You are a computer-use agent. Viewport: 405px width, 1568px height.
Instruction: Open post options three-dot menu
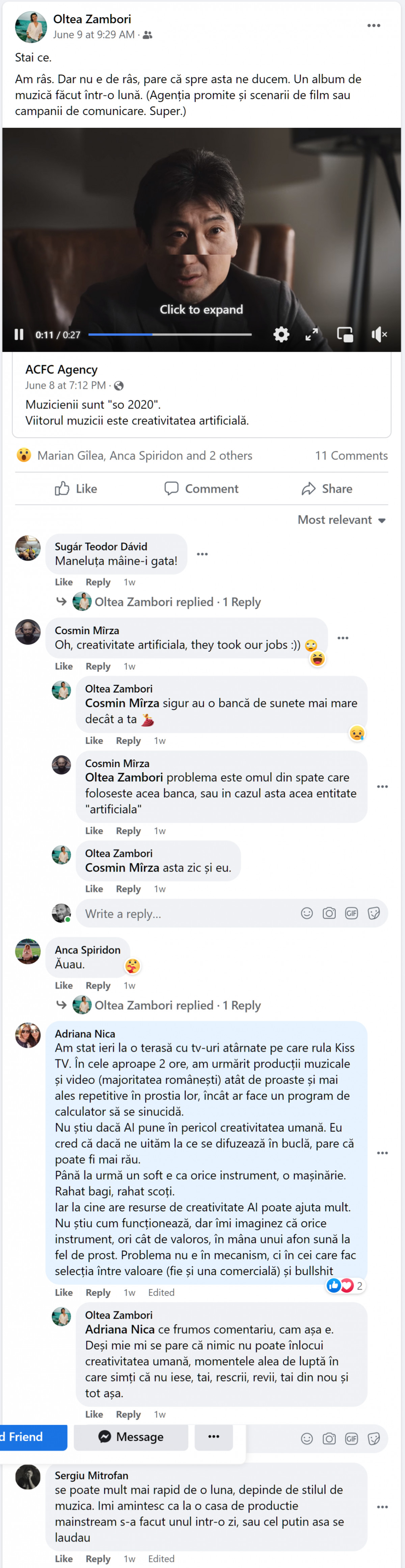click(373, 26)
